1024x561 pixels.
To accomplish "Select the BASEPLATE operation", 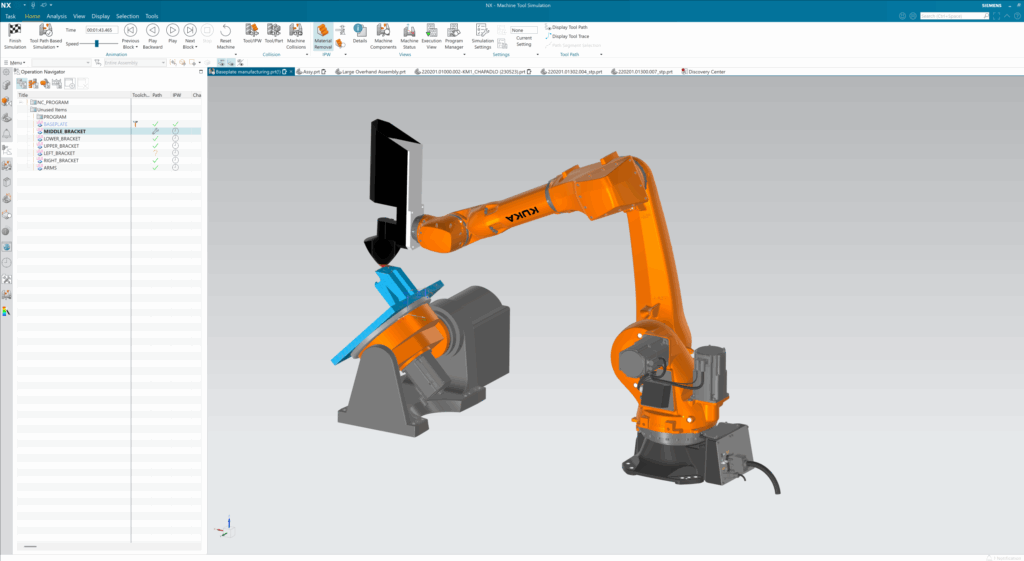I will click(56, 124).
